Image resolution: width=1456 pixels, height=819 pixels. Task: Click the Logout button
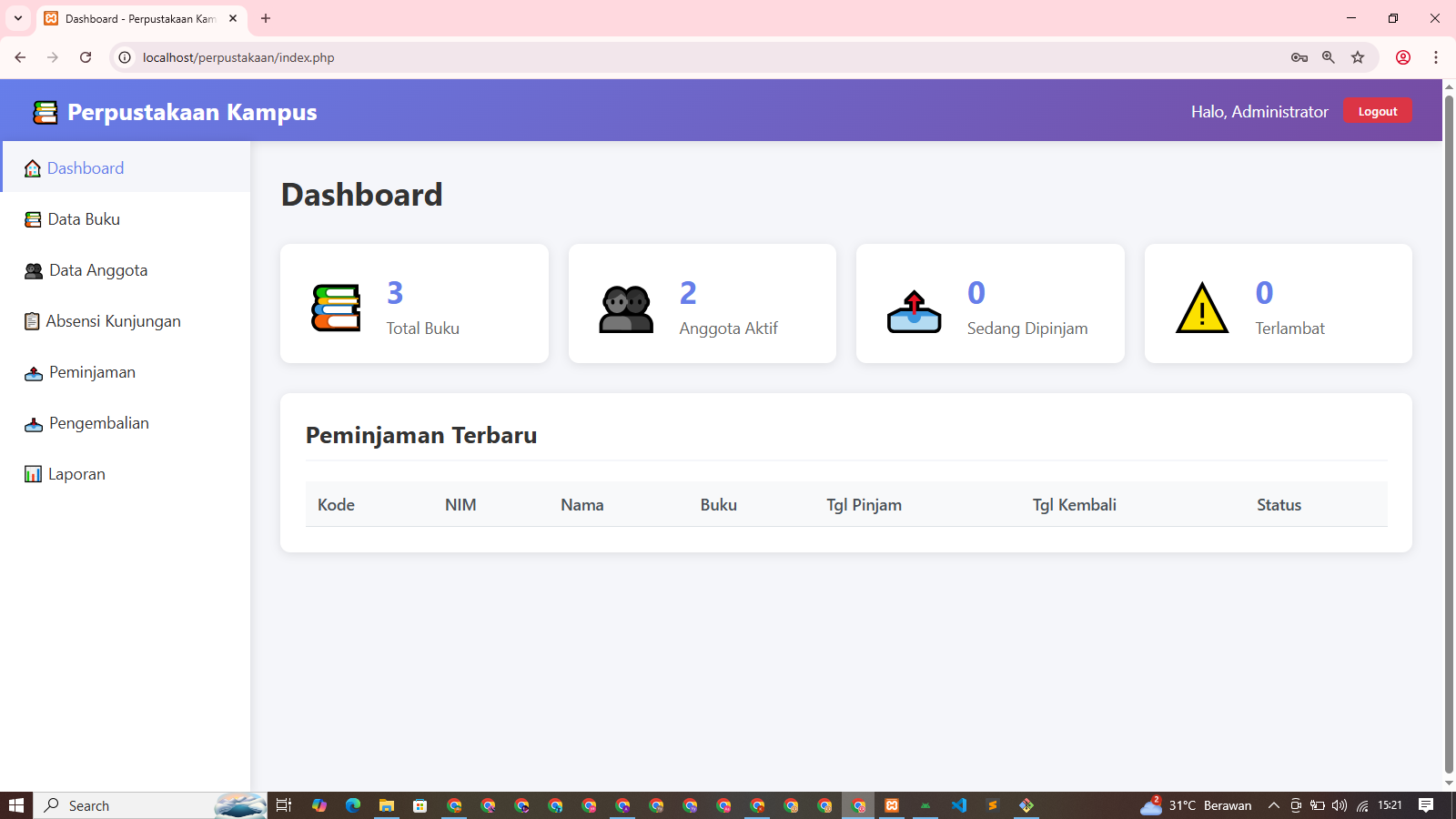pyautogui.click(x=1377, y=110)
